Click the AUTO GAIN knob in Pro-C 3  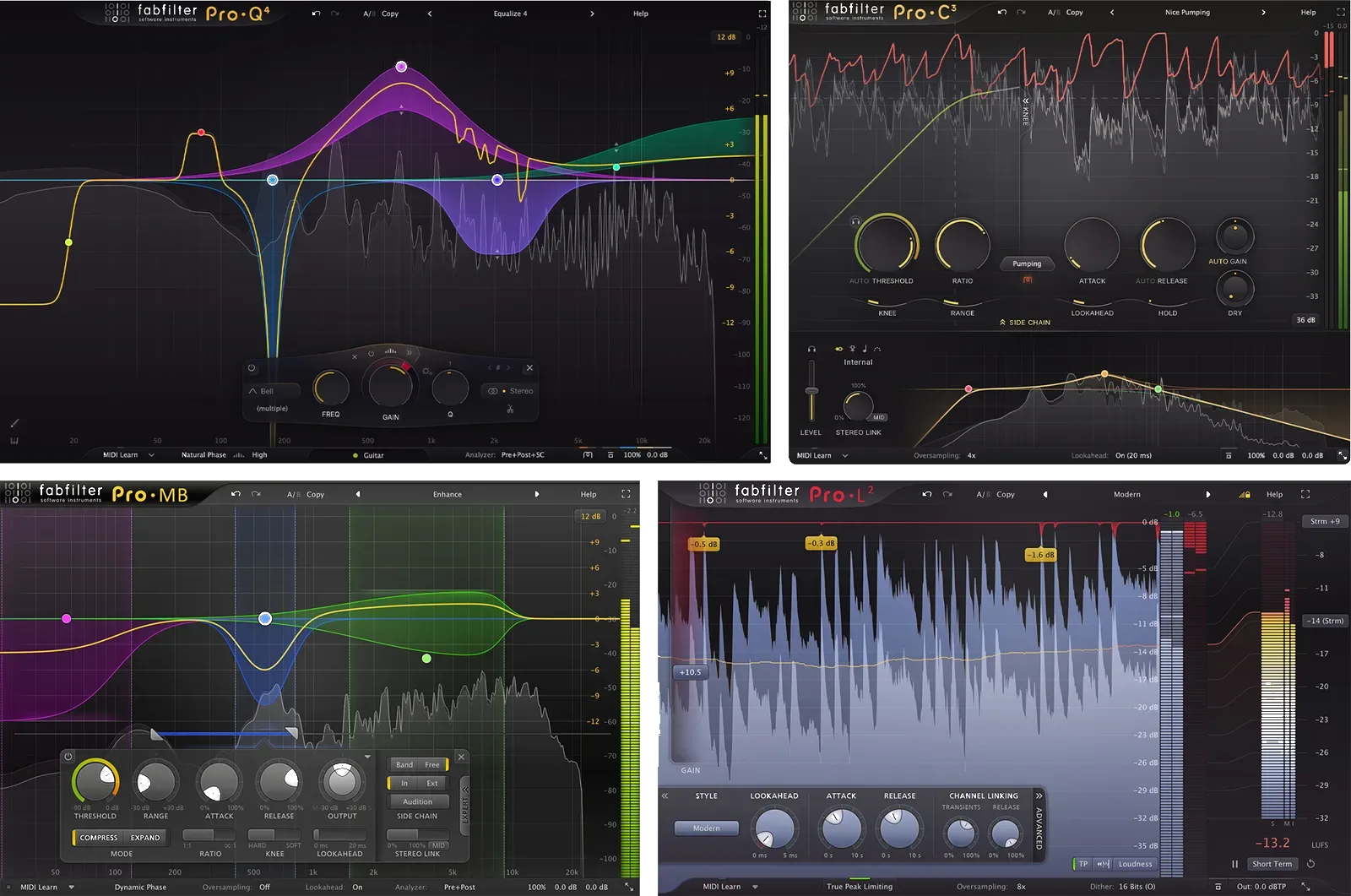[1234, 236]
